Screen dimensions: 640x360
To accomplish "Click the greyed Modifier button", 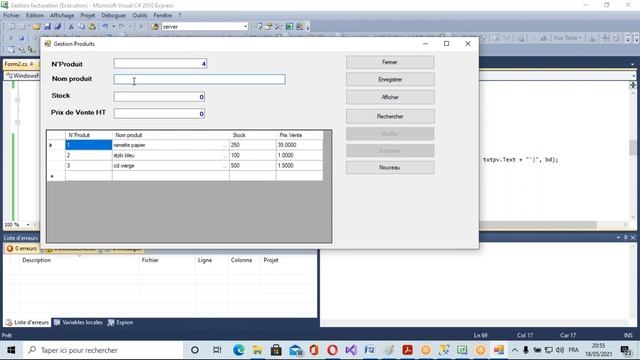I will pos(390,133).
